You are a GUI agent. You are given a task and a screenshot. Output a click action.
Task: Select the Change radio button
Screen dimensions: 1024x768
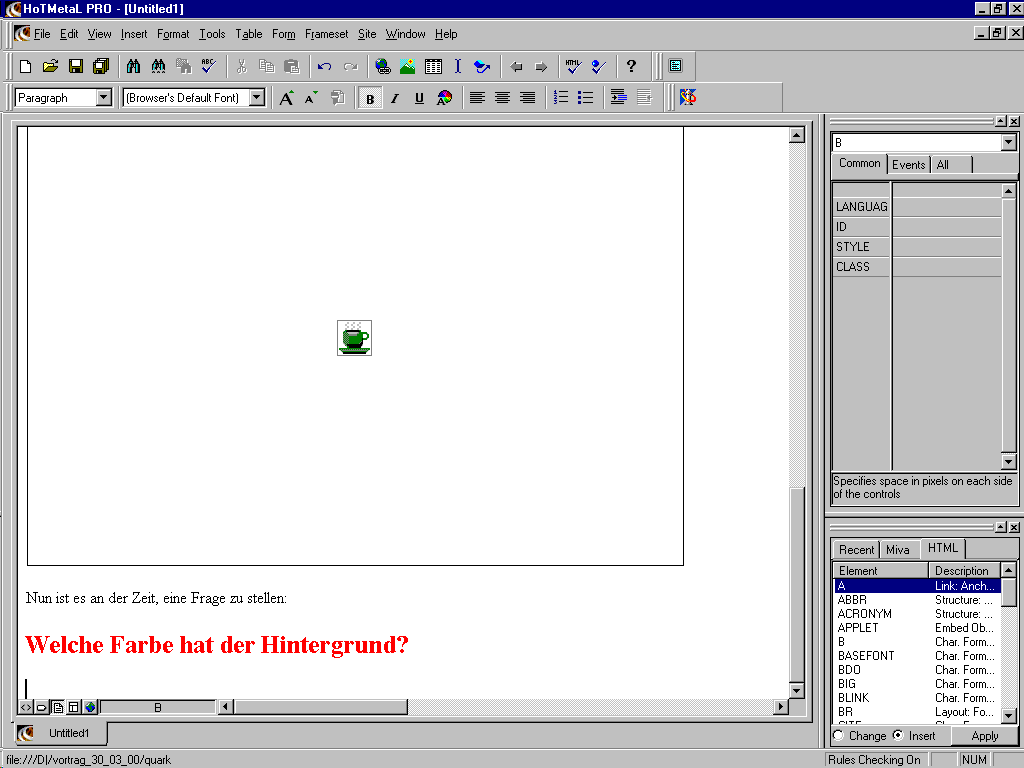click(x=838, y=736)
